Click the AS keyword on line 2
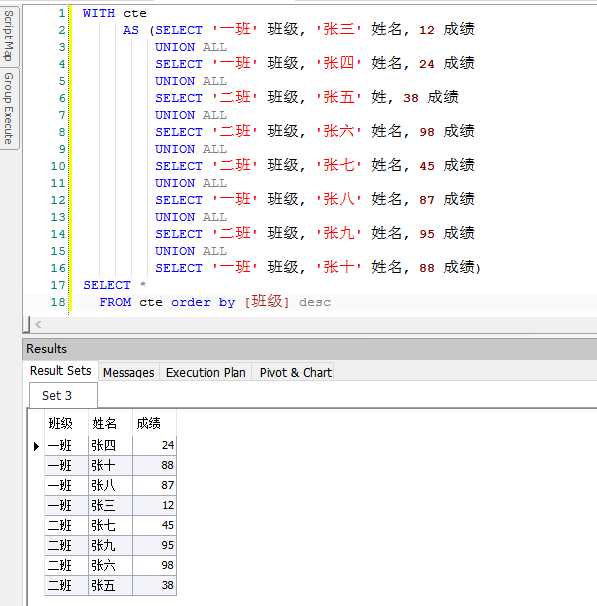Screen dimensions: 597x606 131,30
